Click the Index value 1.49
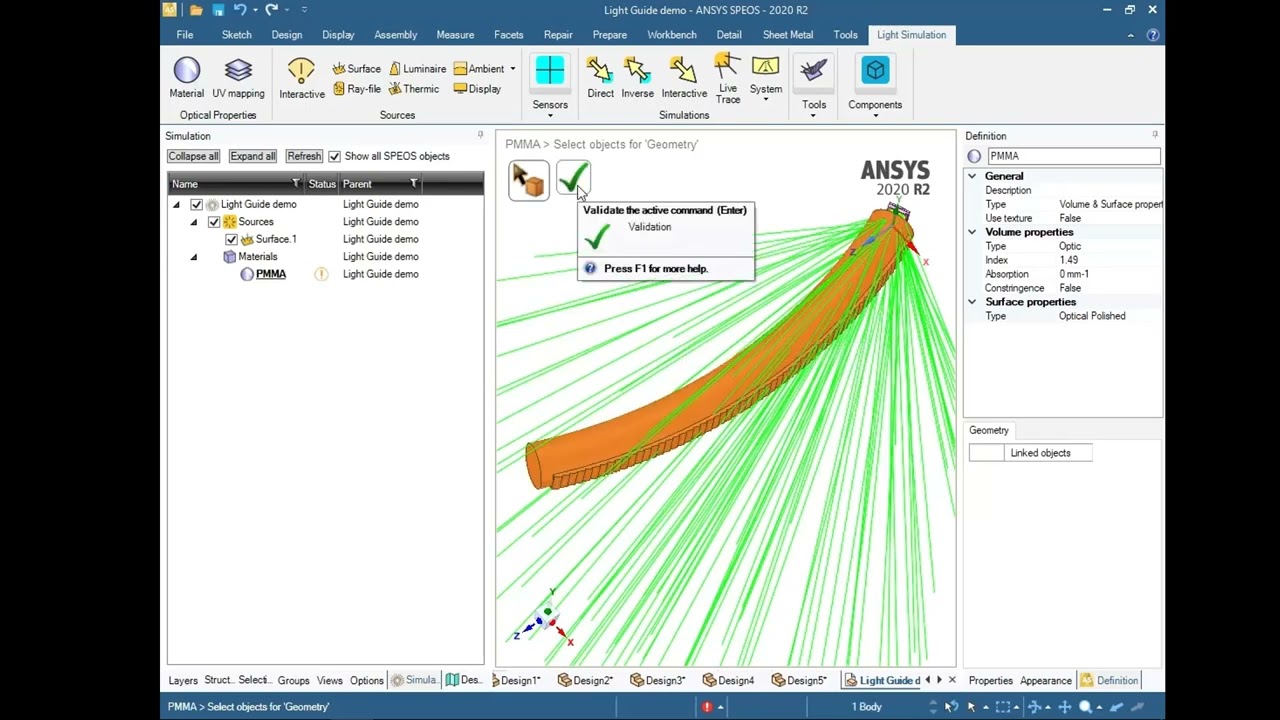Viewport: 1280px width, 720px height. [1069, 260]
